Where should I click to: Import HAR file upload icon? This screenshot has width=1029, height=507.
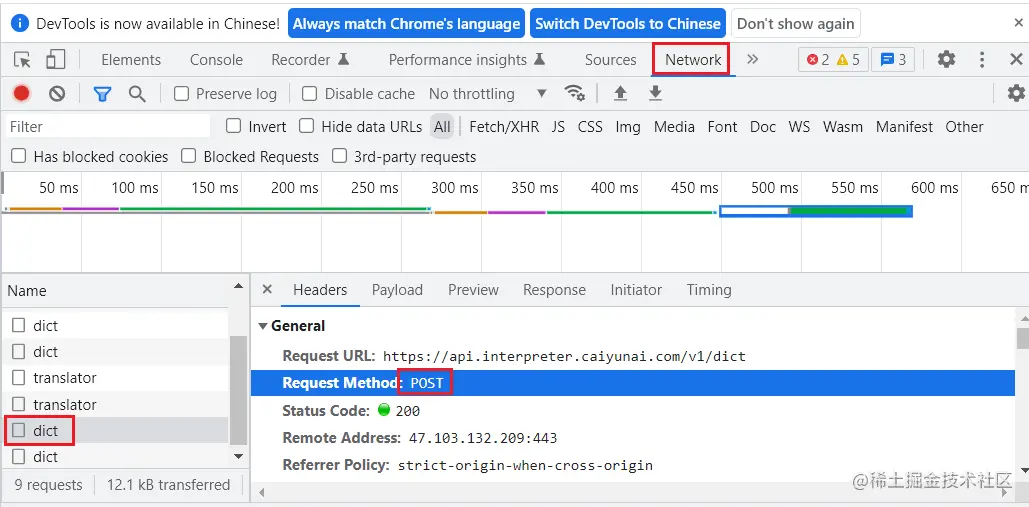(620, 94)
